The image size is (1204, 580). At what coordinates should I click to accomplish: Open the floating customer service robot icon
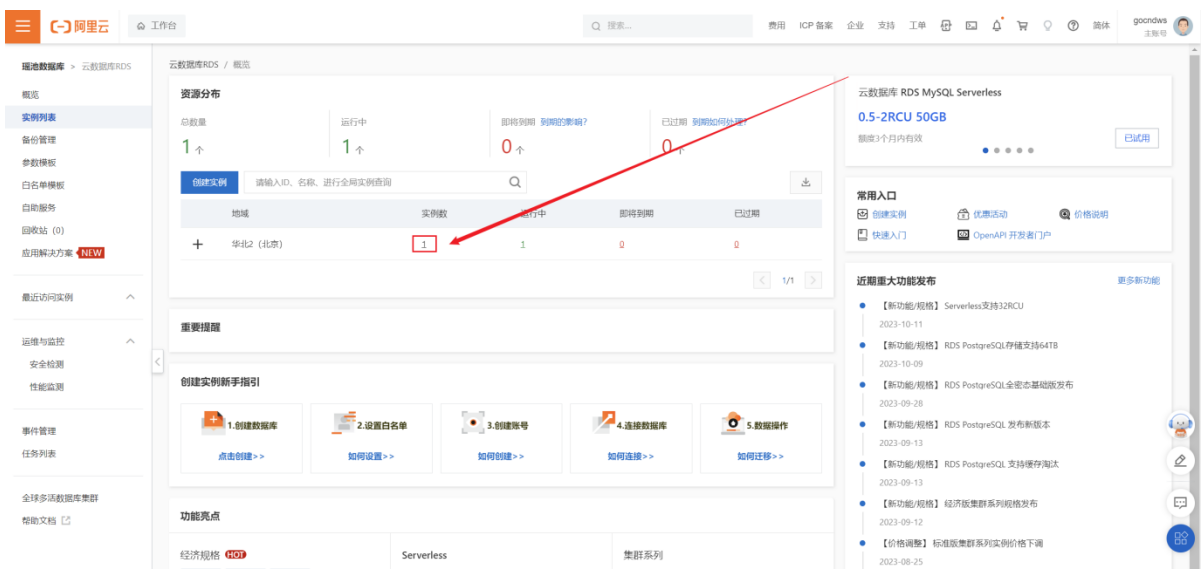pyautogui.click(x=1181, y=426)
